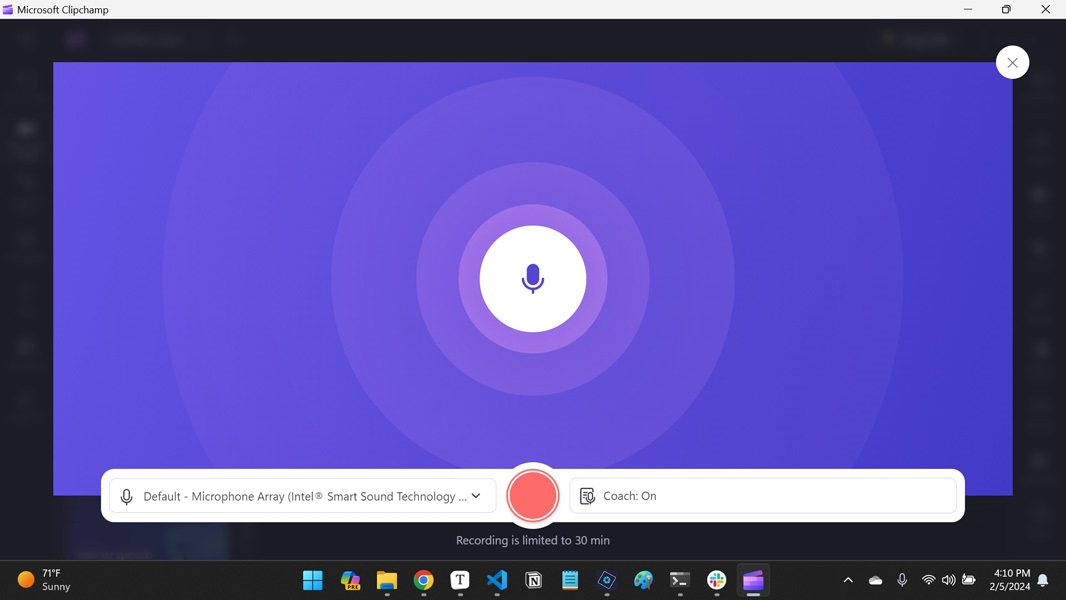Viewport: 1066px width, 600px height.
Task: Open File Explorer from the taskbar
Action: (386, 580)
